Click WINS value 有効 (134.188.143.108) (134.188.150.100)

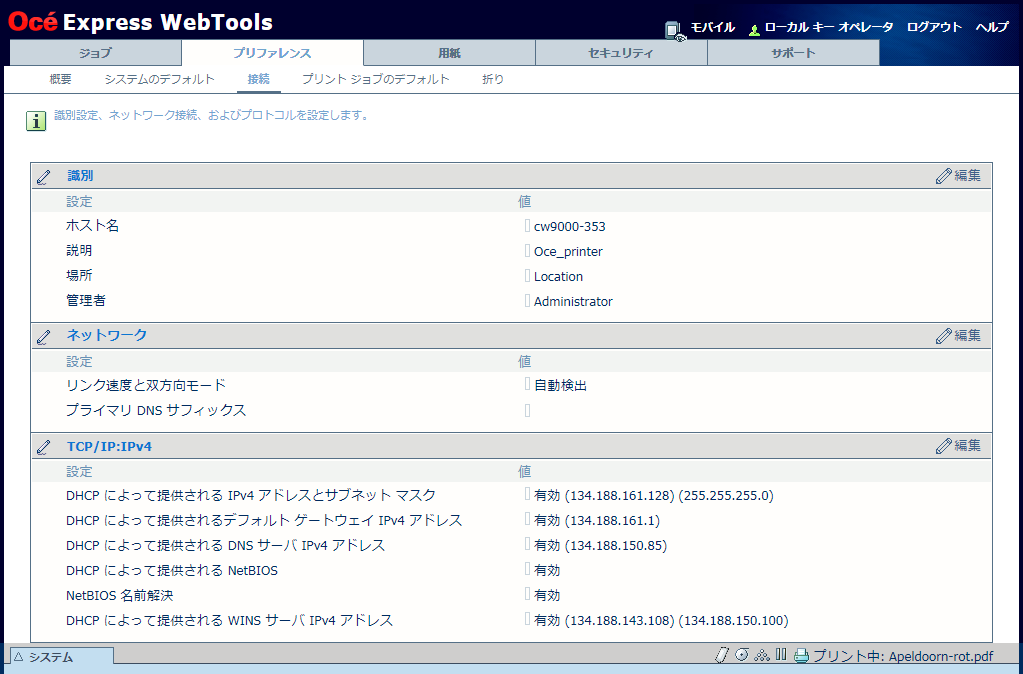(x=661, y=620)
